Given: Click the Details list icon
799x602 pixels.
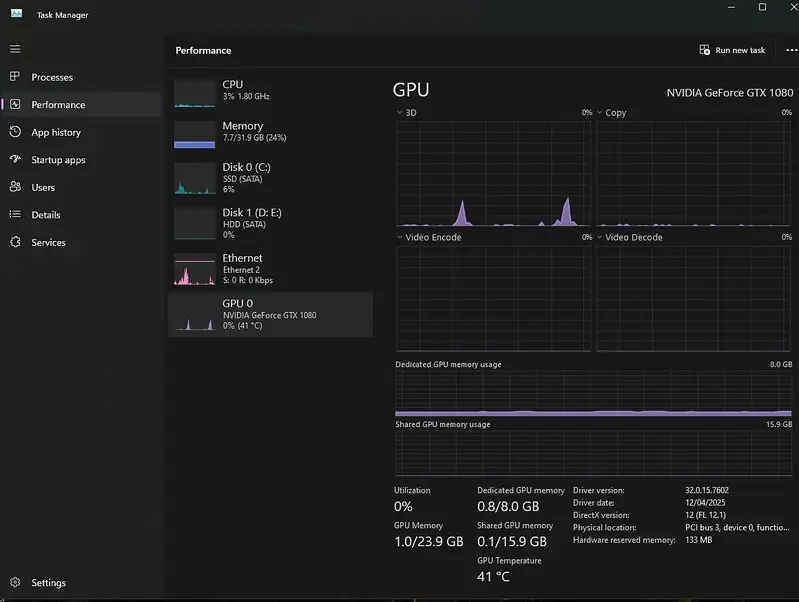Looking at the screenshot, I should click(15, 214).
